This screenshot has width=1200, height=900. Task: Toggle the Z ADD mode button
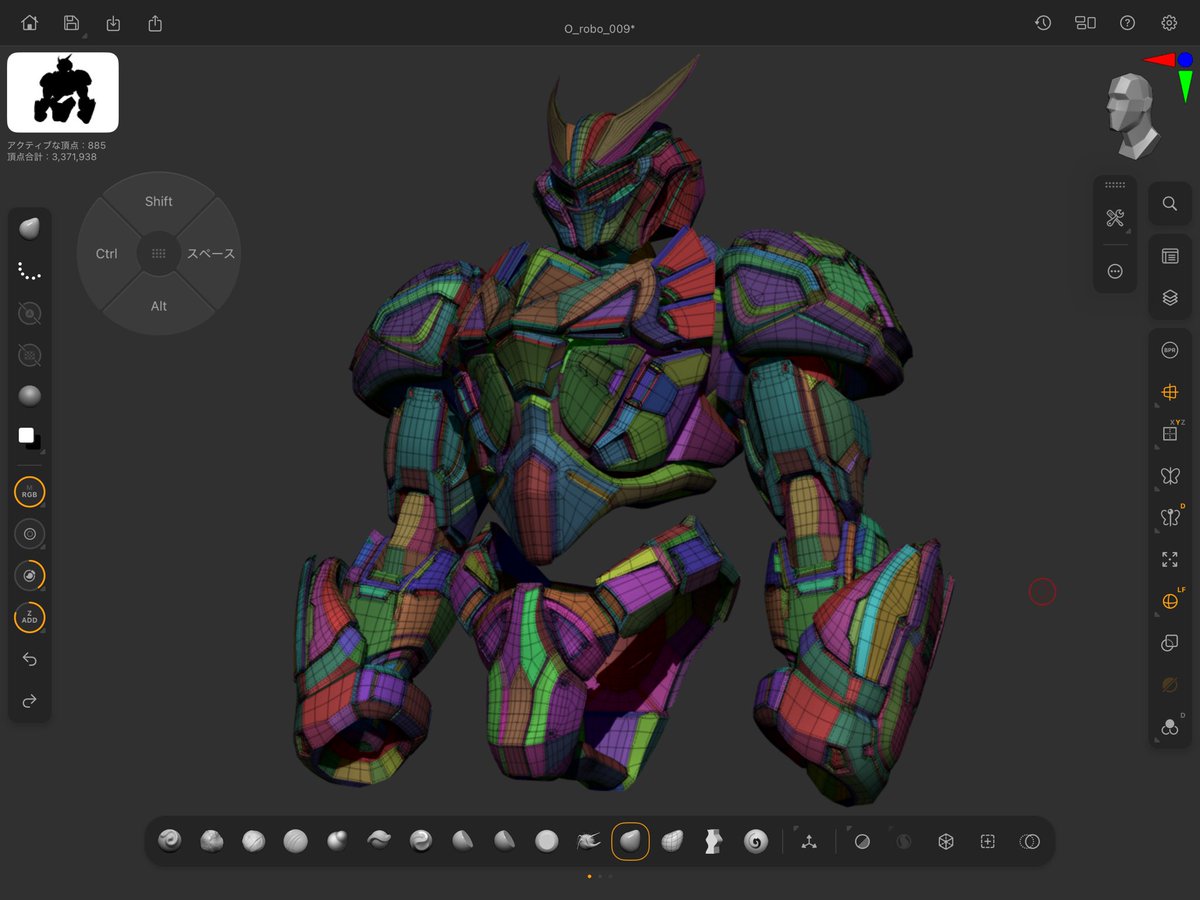click(x=30, y=618)
